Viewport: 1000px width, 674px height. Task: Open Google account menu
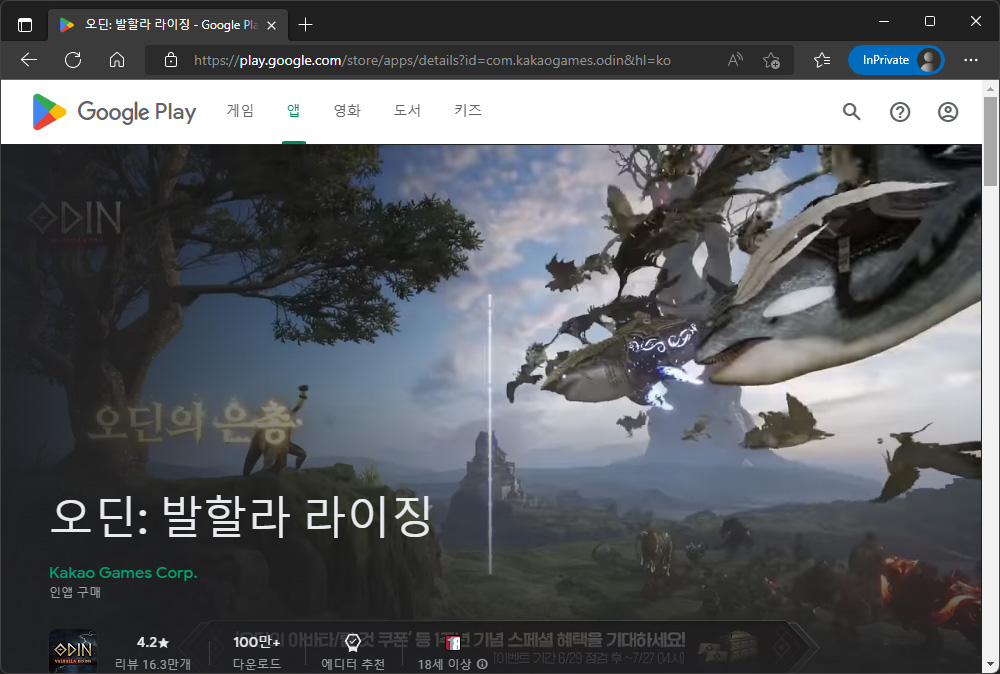(x=948, y=112)
